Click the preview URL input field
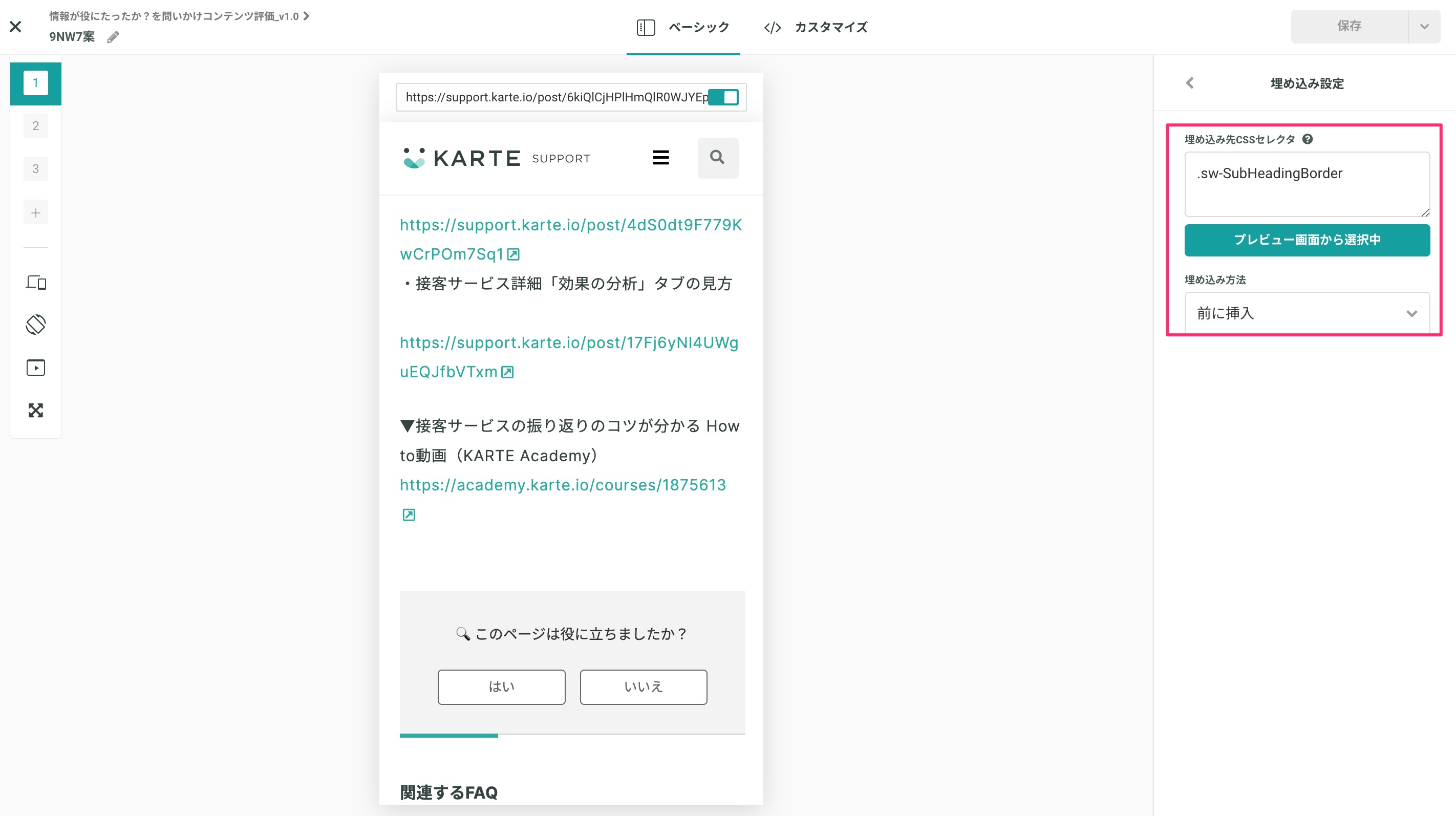 pos(555,97)
